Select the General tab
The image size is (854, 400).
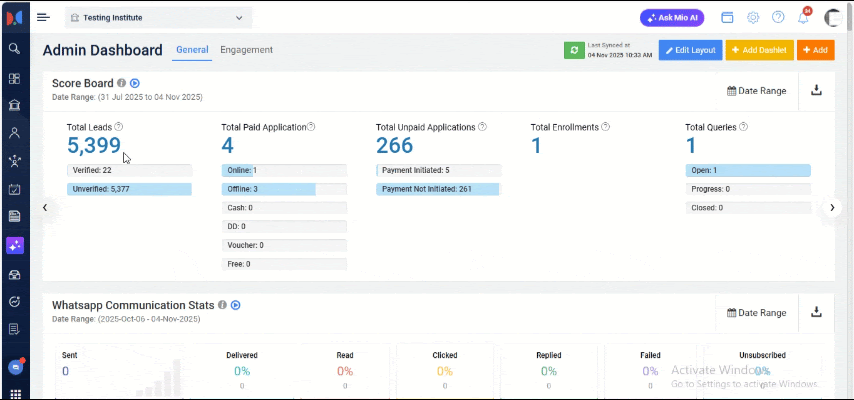coord(191,50)
